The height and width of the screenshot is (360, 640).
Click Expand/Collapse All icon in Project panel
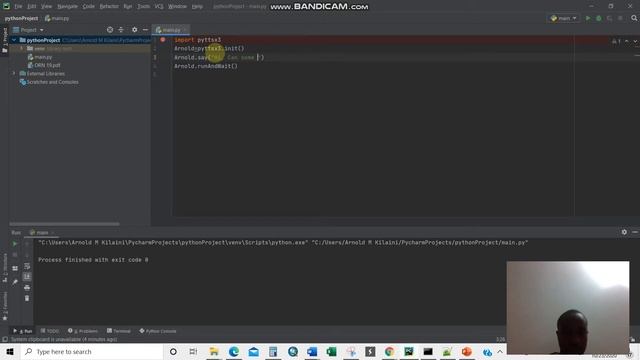coord(121,30)
